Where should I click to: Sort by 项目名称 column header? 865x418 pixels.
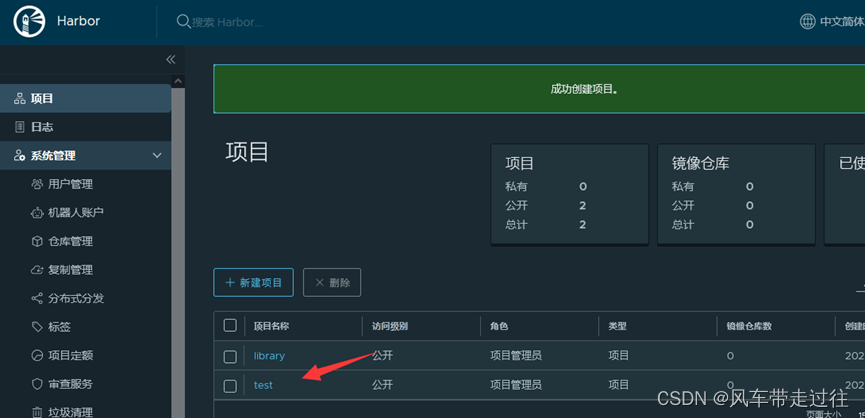pos(271,326)
